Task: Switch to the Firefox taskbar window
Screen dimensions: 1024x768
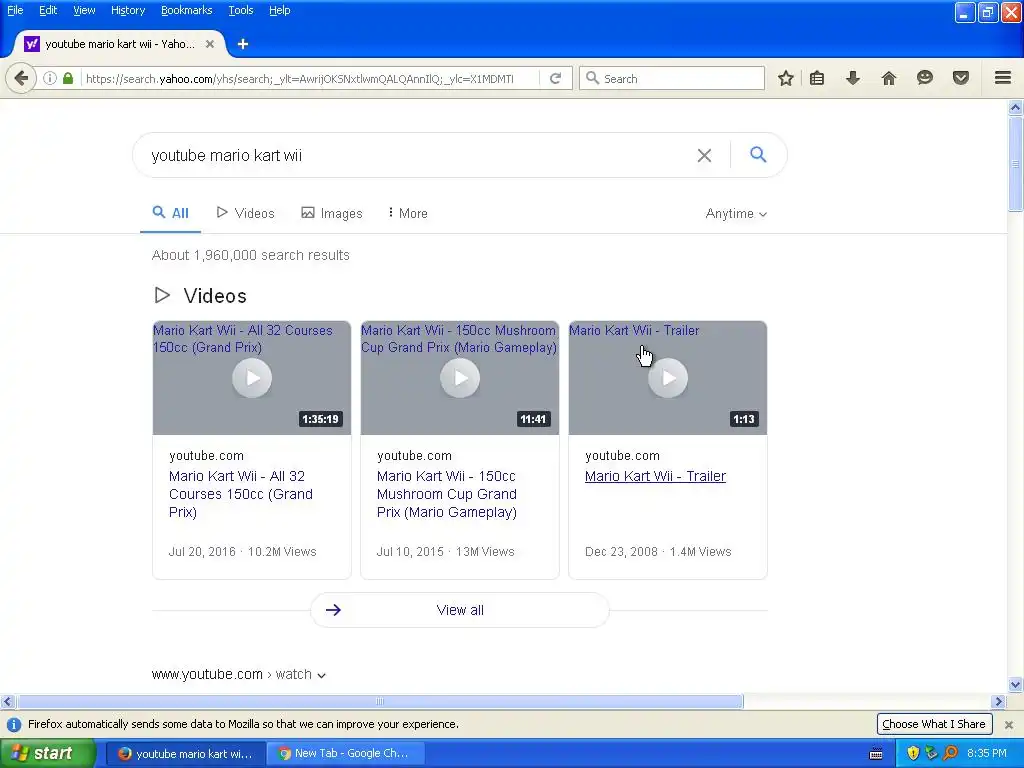Action: (186, 754)
